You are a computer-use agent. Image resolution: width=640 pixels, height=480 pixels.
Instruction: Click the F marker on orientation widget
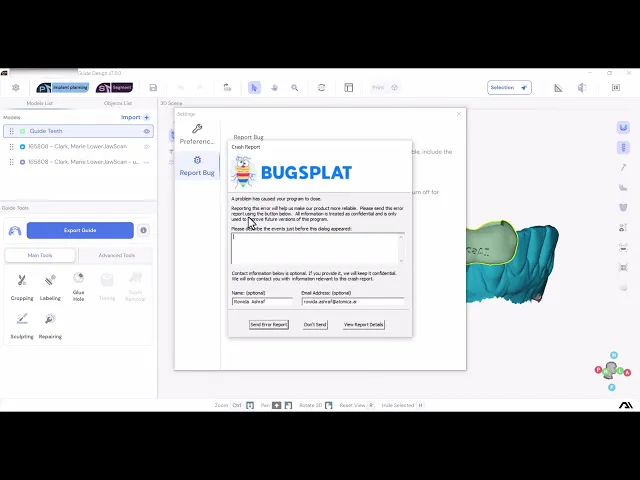611,387
